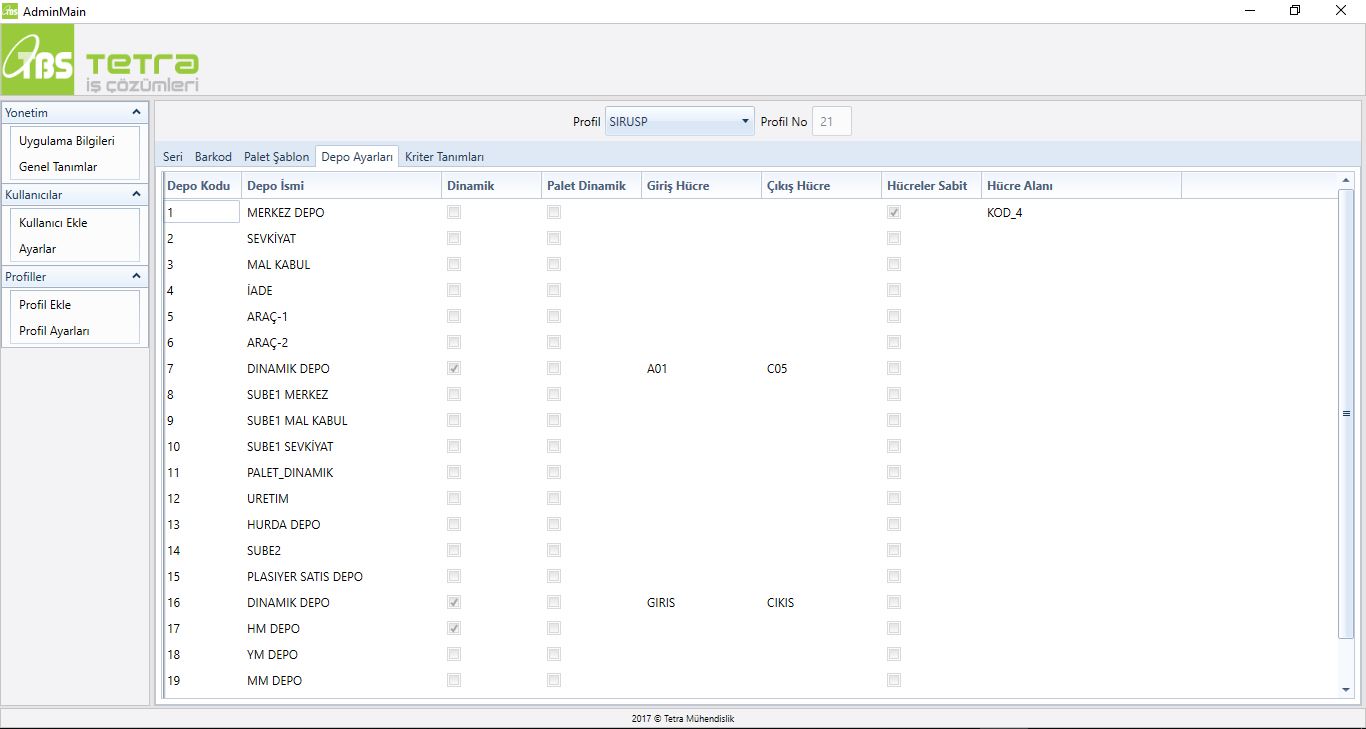Open Profil Ayarları in the sidebar
1366x729 pixels.
(x=54, y=331)
